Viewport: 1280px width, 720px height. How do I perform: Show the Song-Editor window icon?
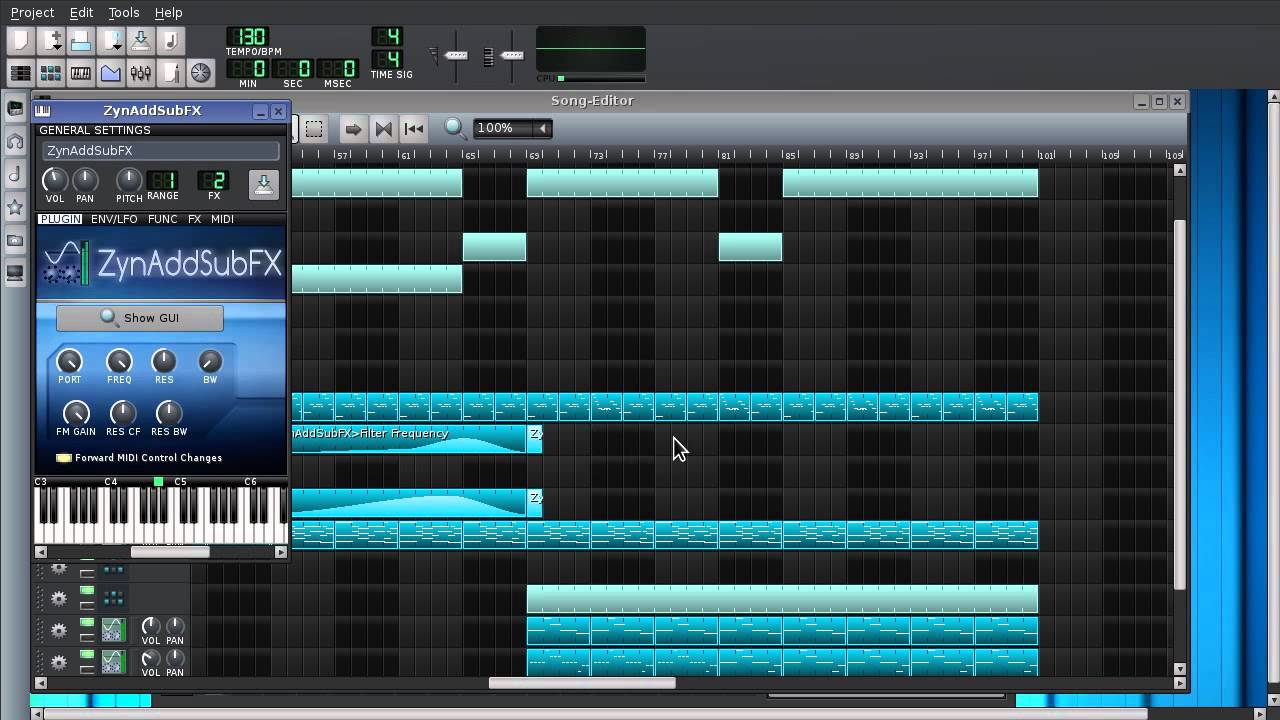coord(21,73)
